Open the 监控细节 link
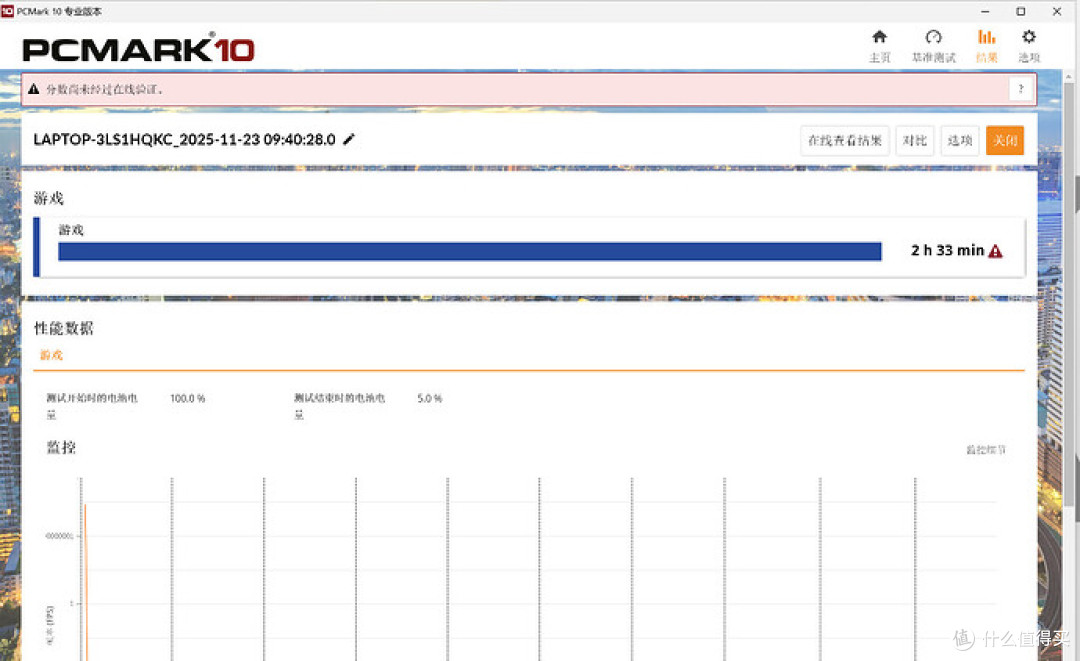 coord(986,450)
